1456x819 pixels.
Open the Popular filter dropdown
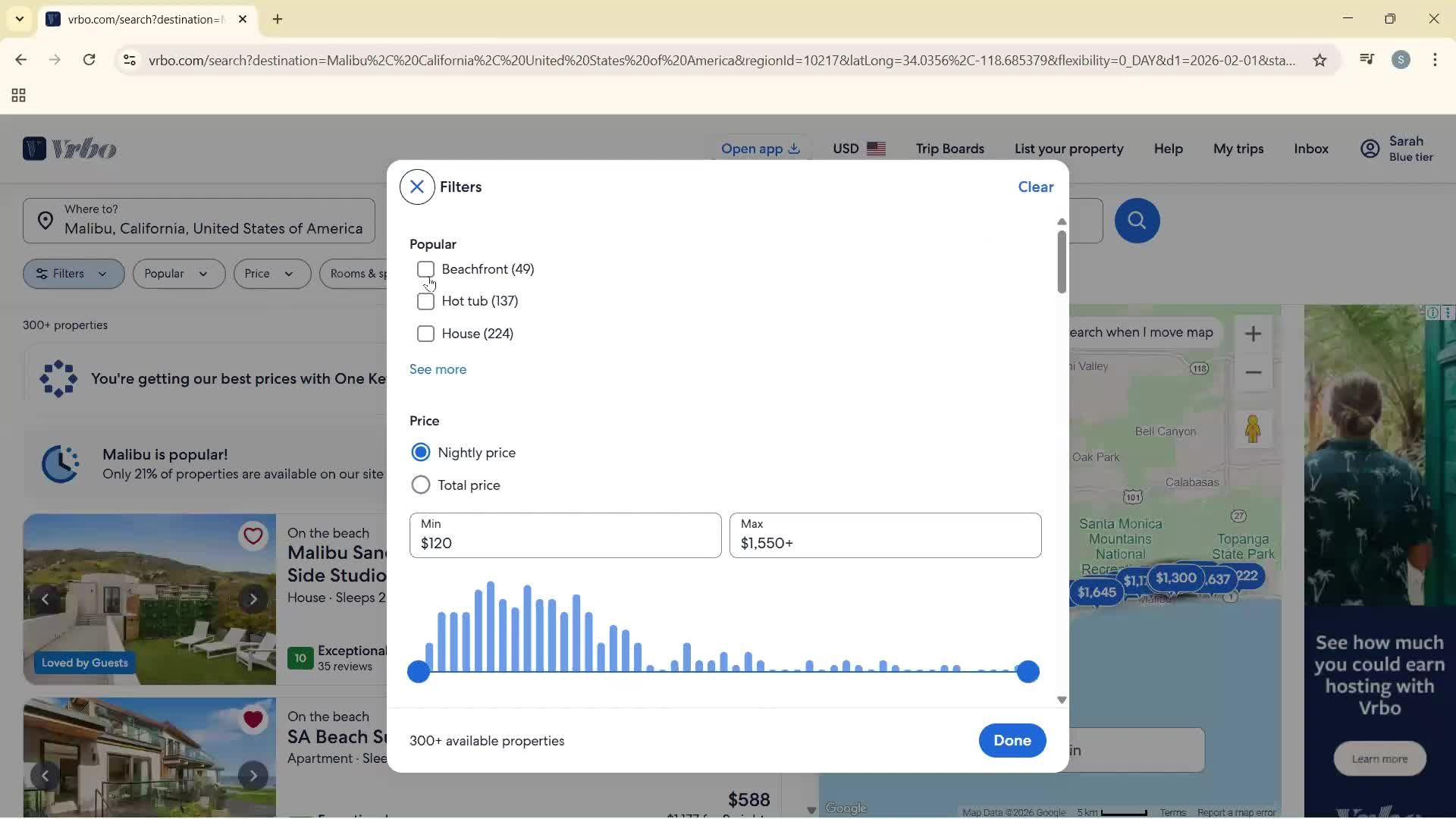click(x=178, y=274)
